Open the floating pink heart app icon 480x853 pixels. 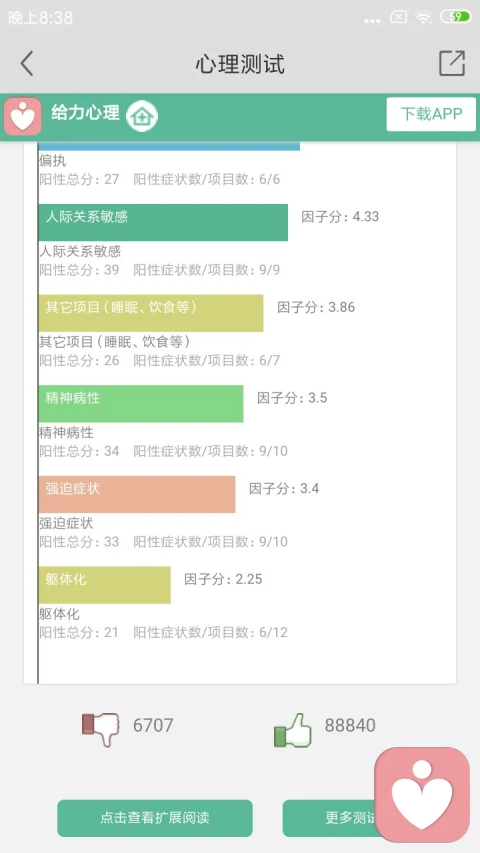tap(422, 794)
